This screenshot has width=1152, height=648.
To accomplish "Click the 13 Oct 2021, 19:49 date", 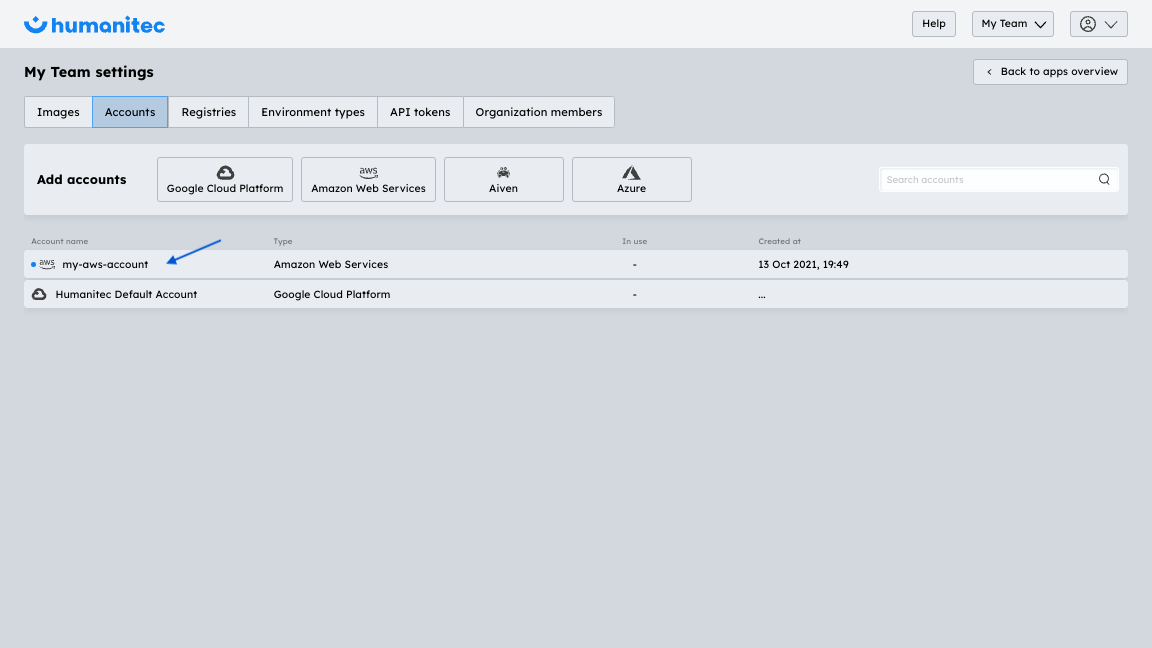I will [803, 264].
